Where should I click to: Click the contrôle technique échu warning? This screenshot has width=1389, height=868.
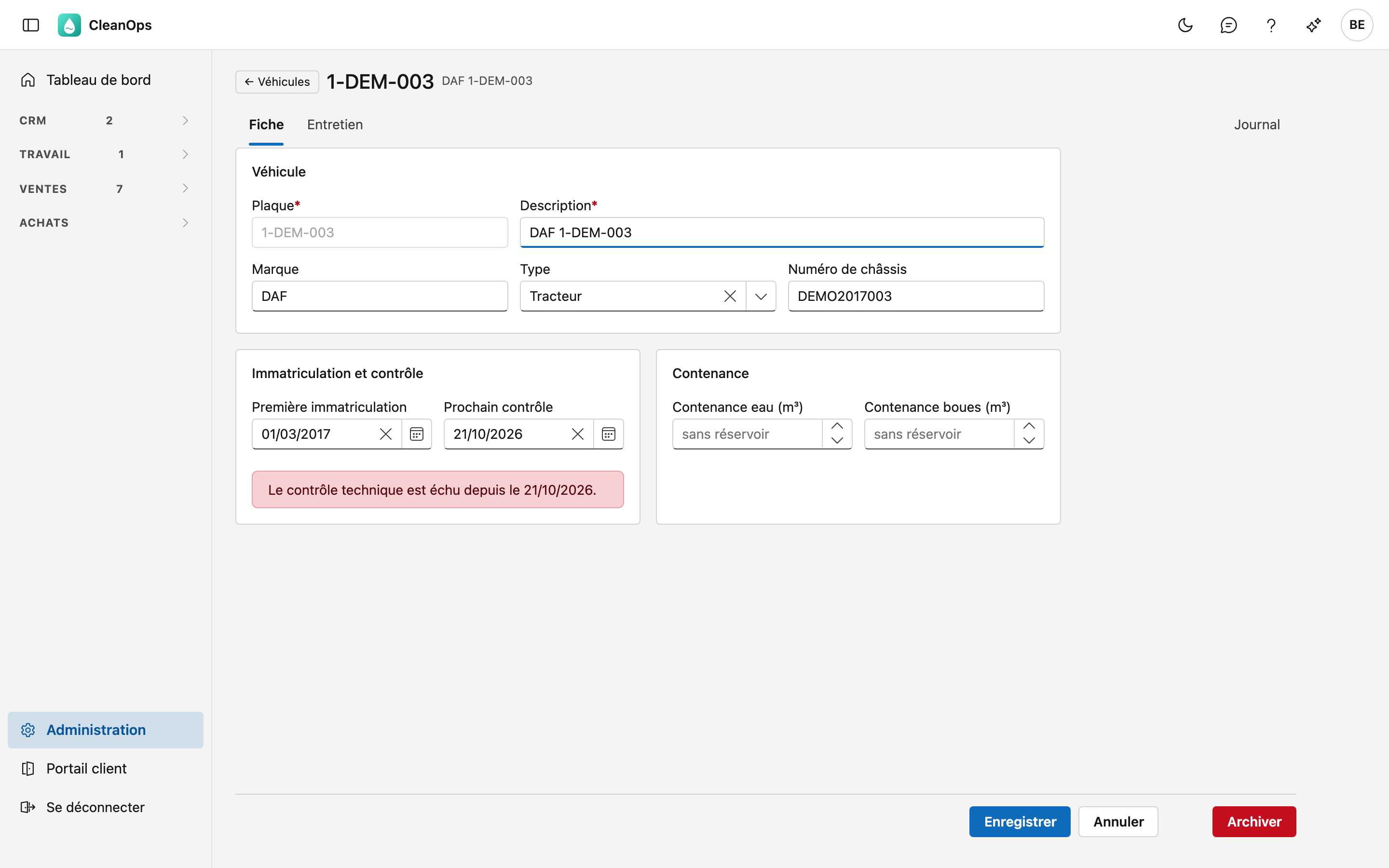click(x=437, y=489)
